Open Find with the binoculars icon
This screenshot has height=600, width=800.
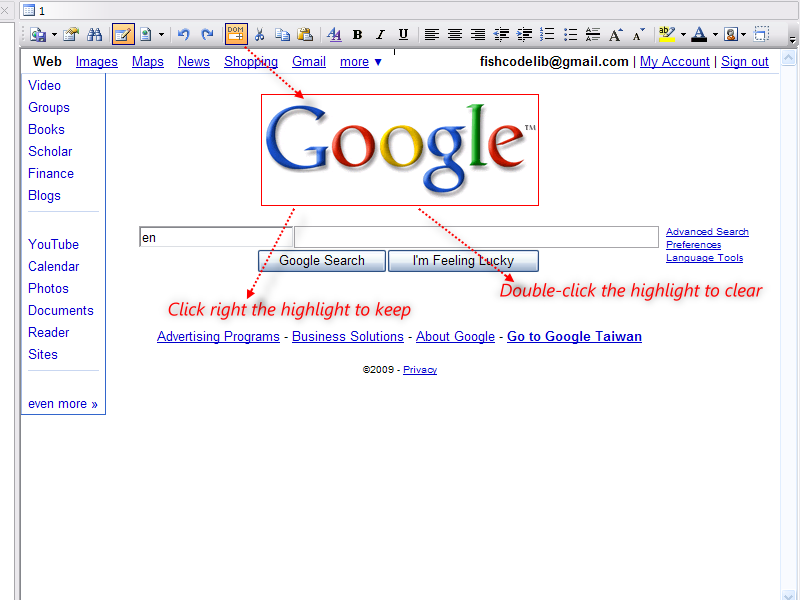click(x=94, y=35)
